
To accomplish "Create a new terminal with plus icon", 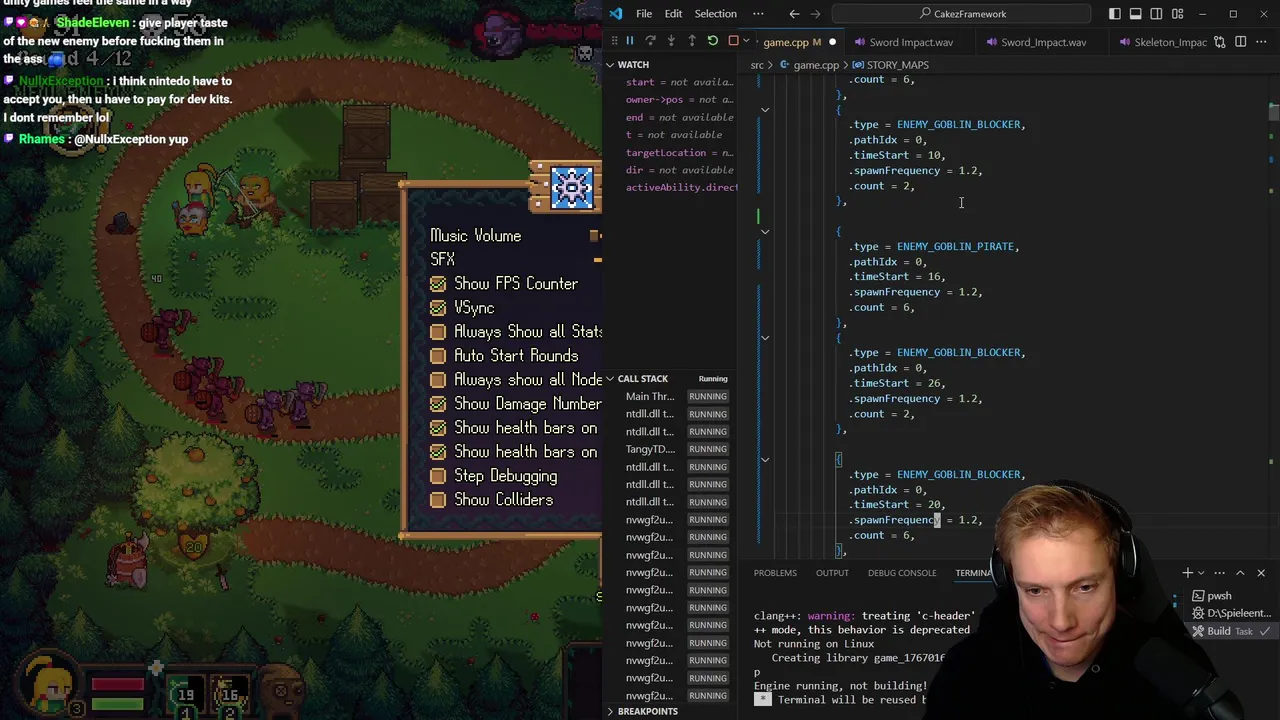I will 1188,573.
